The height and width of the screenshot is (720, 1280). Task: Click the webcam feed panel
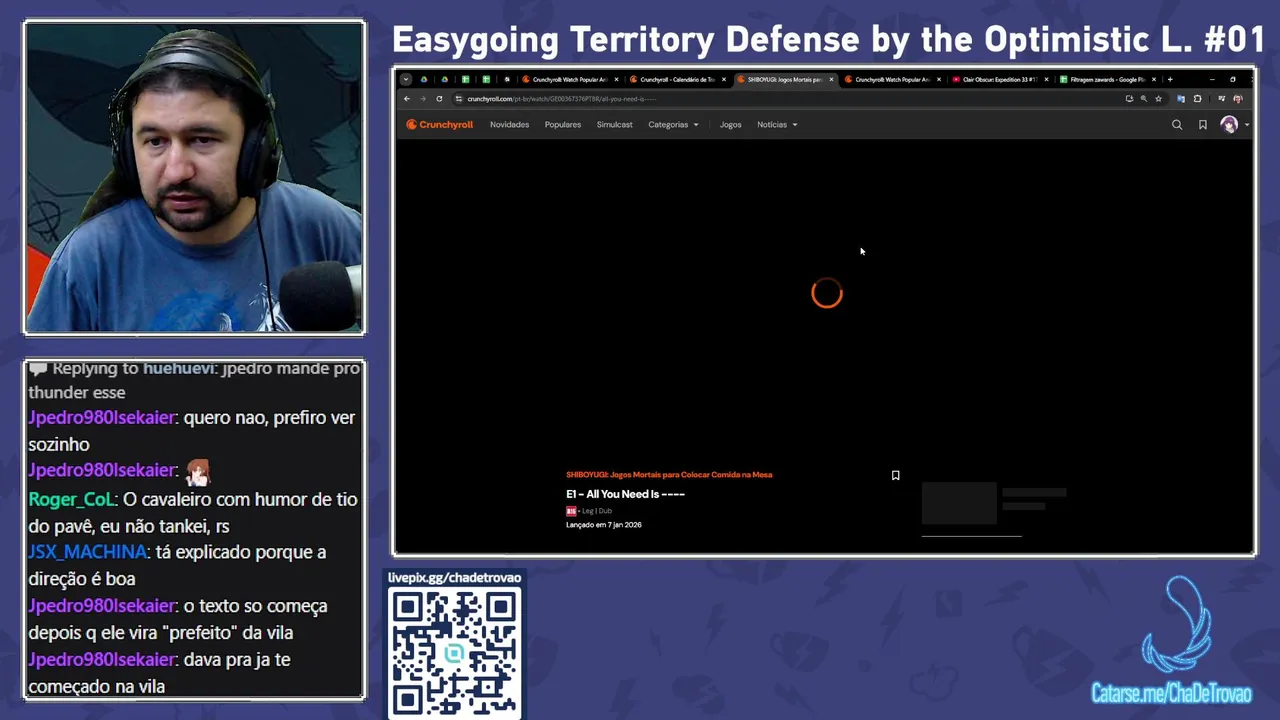(194, 178)
